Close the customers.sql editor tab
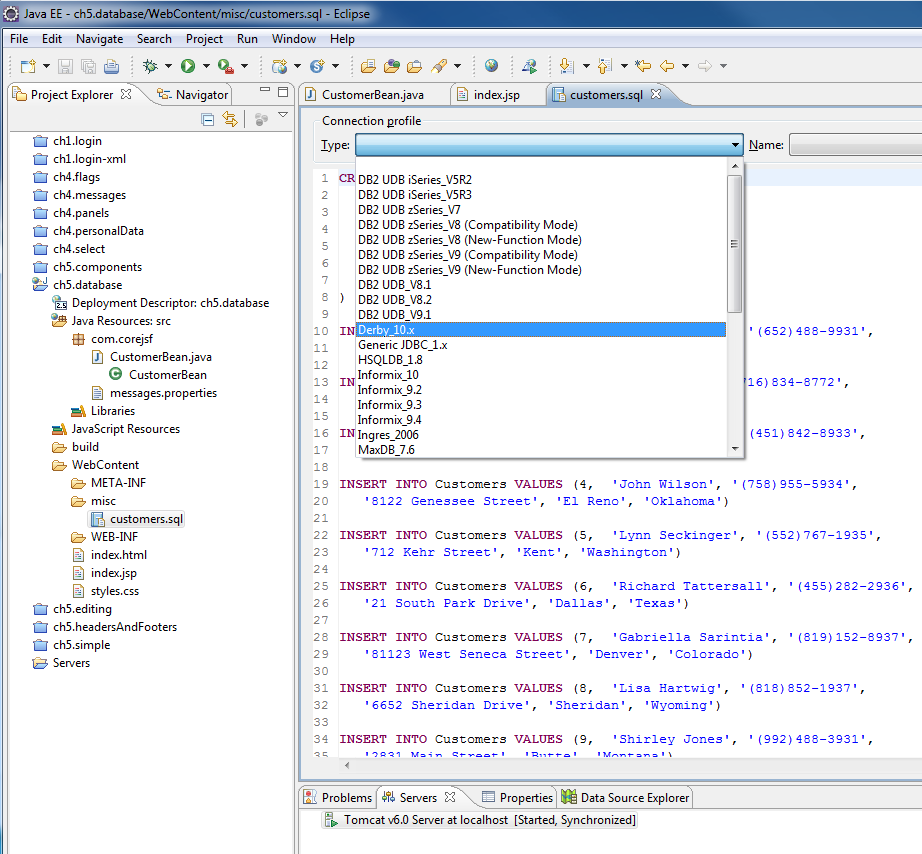 pyautogui.click(x=656, y=94)
